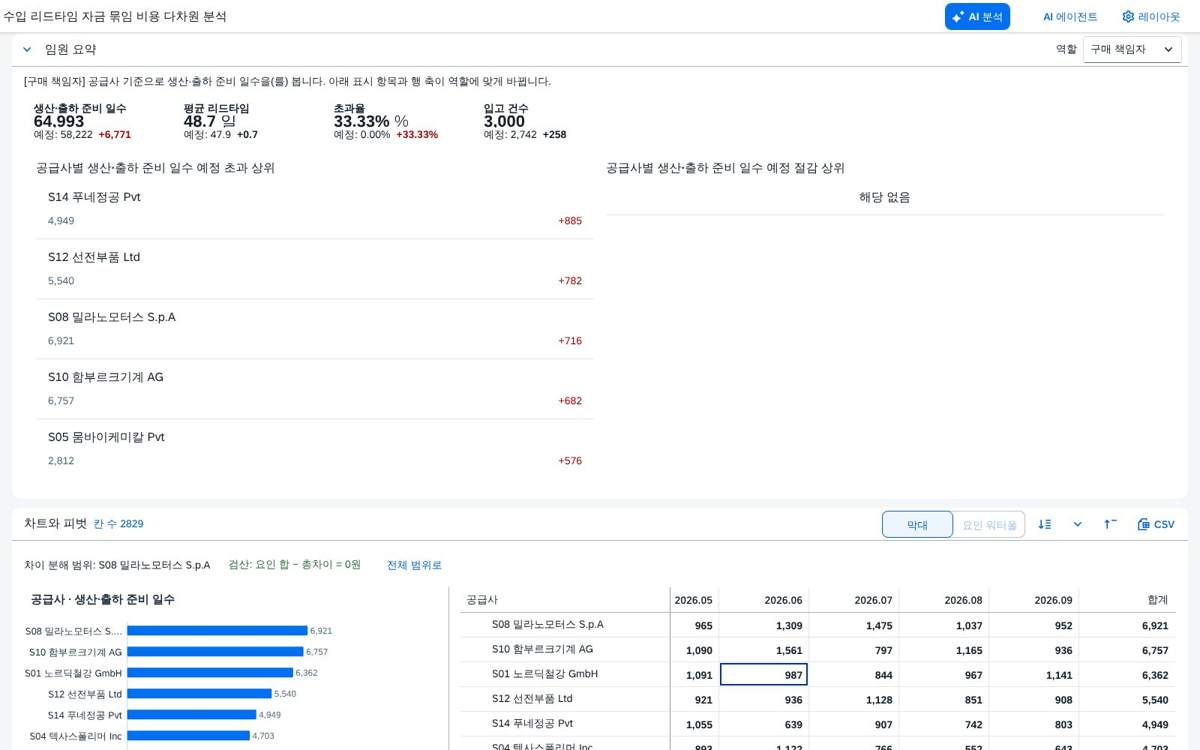Click the S01 노르딕철강 GmbH chart bar

pos(210,673)
